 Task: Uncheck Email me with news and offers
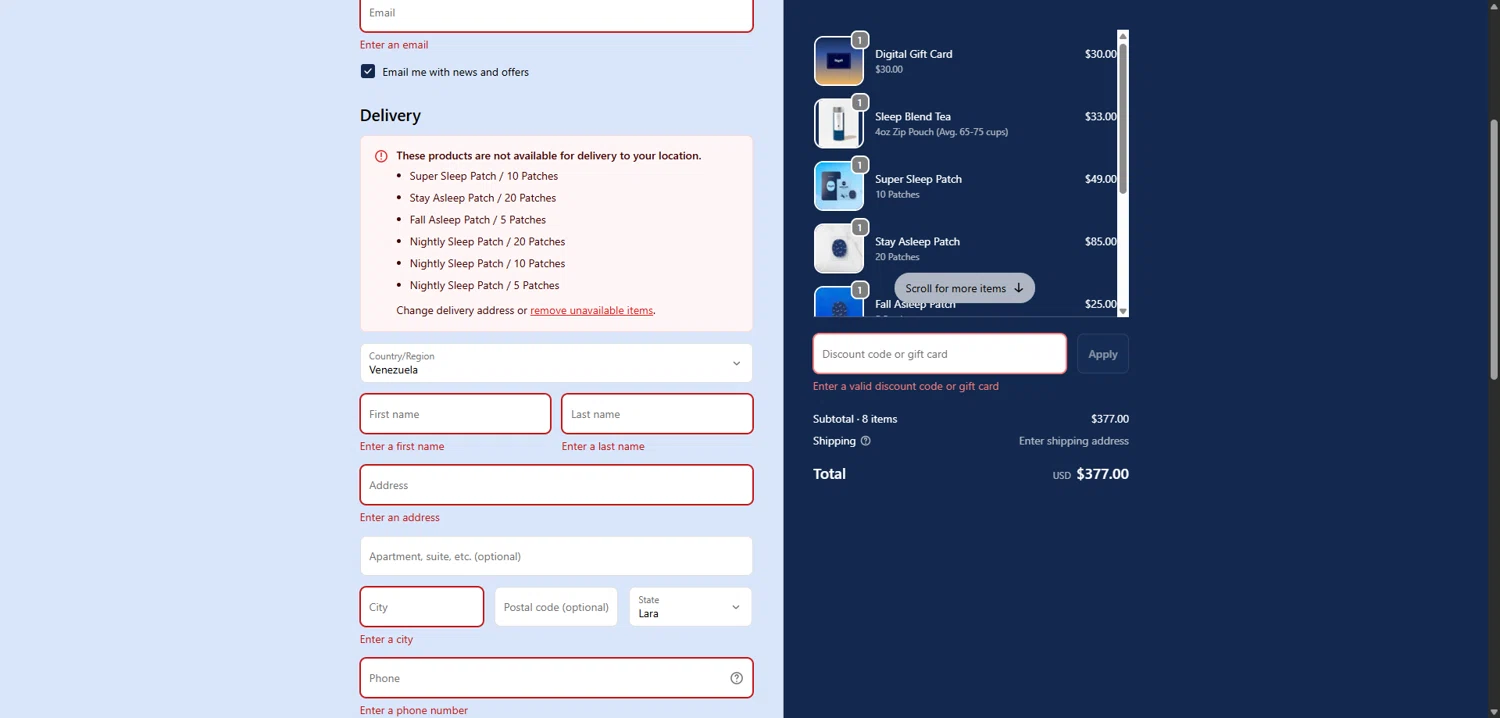point(368,72)
